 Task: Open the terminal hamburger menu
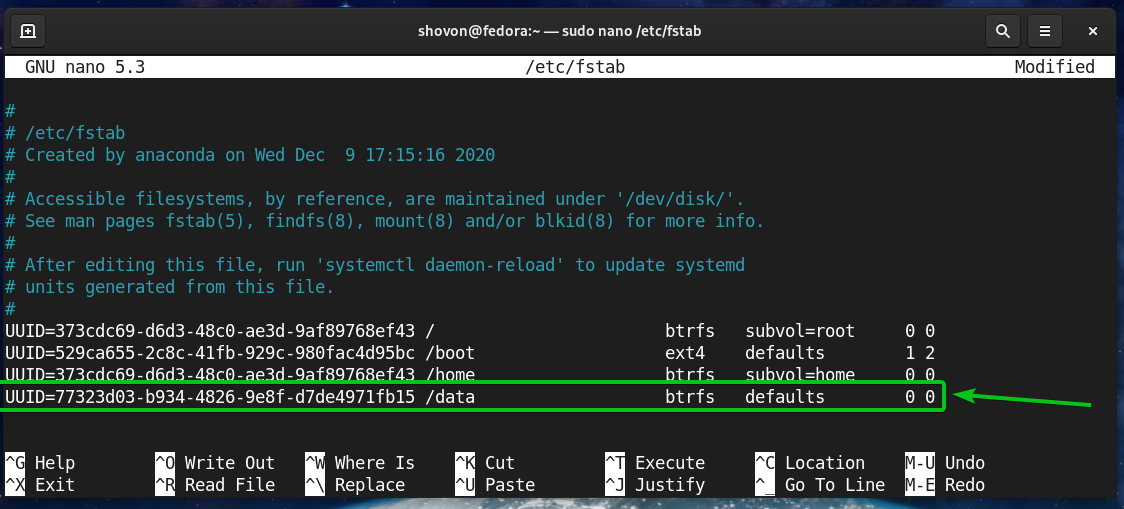(1045, 32)
